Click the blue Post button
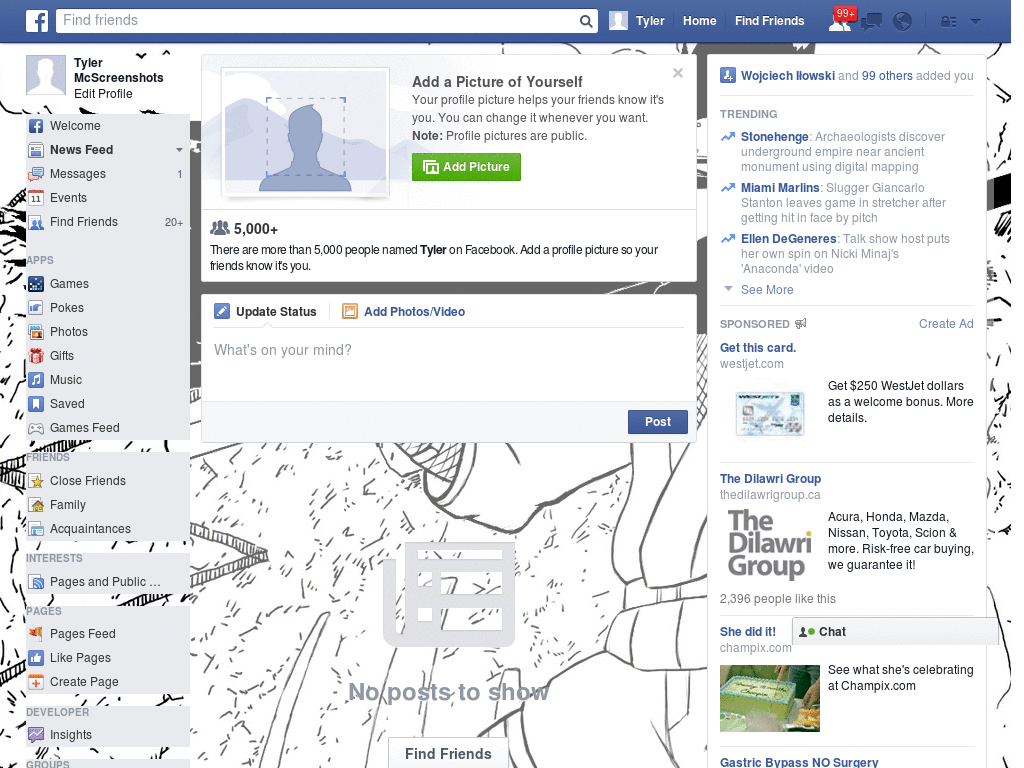This screenshot has height=768, width=1024. click(658, 422)
